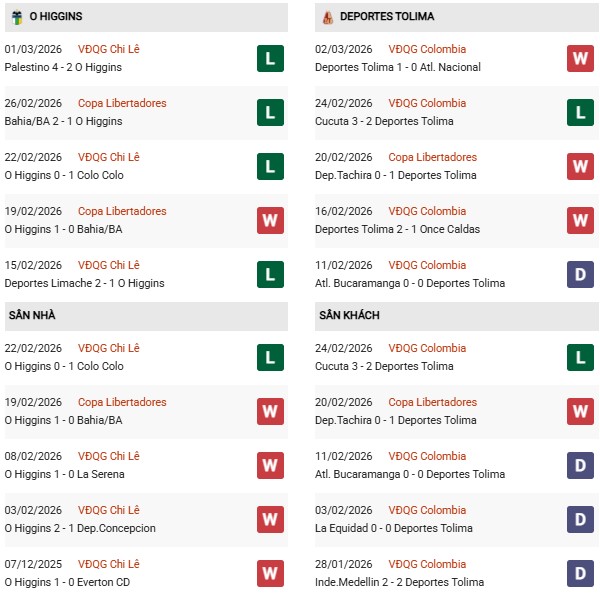The width and height of the screenshot is (600, 594).
Task: Select the SÂN KHÁCH section header
Action: tap(347, 316)
